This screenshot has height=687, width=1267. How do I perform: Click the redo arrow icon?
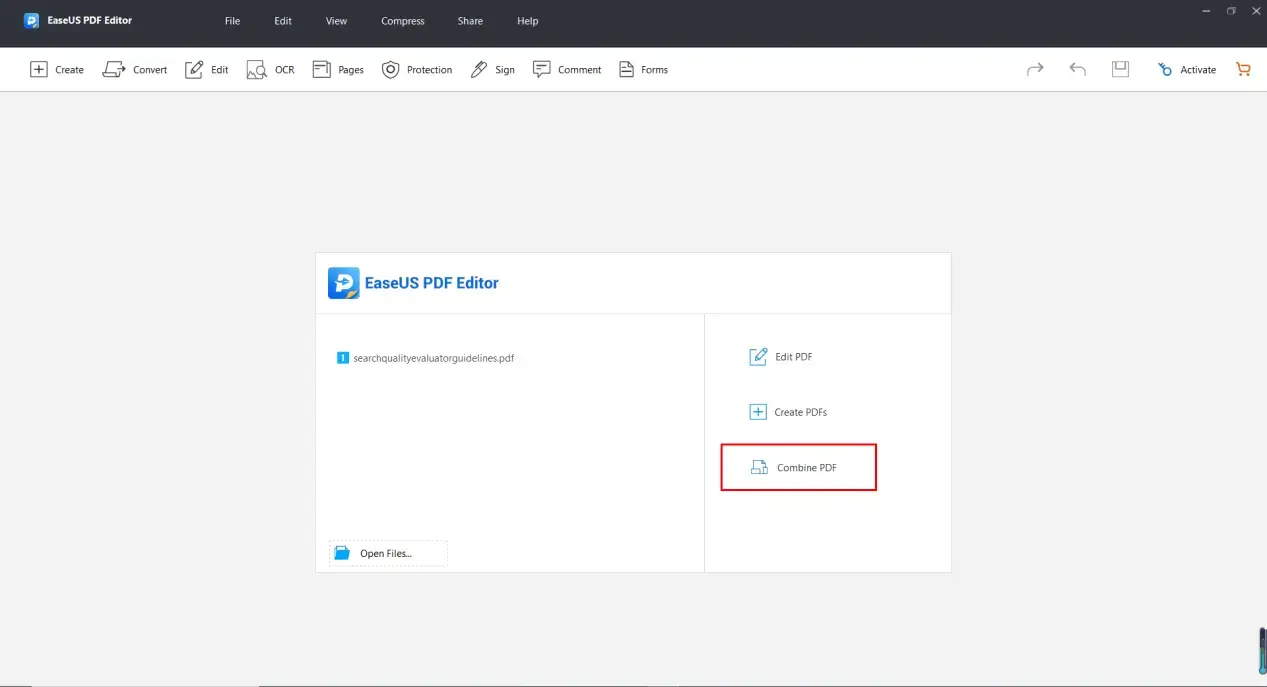click(1035, 69)
